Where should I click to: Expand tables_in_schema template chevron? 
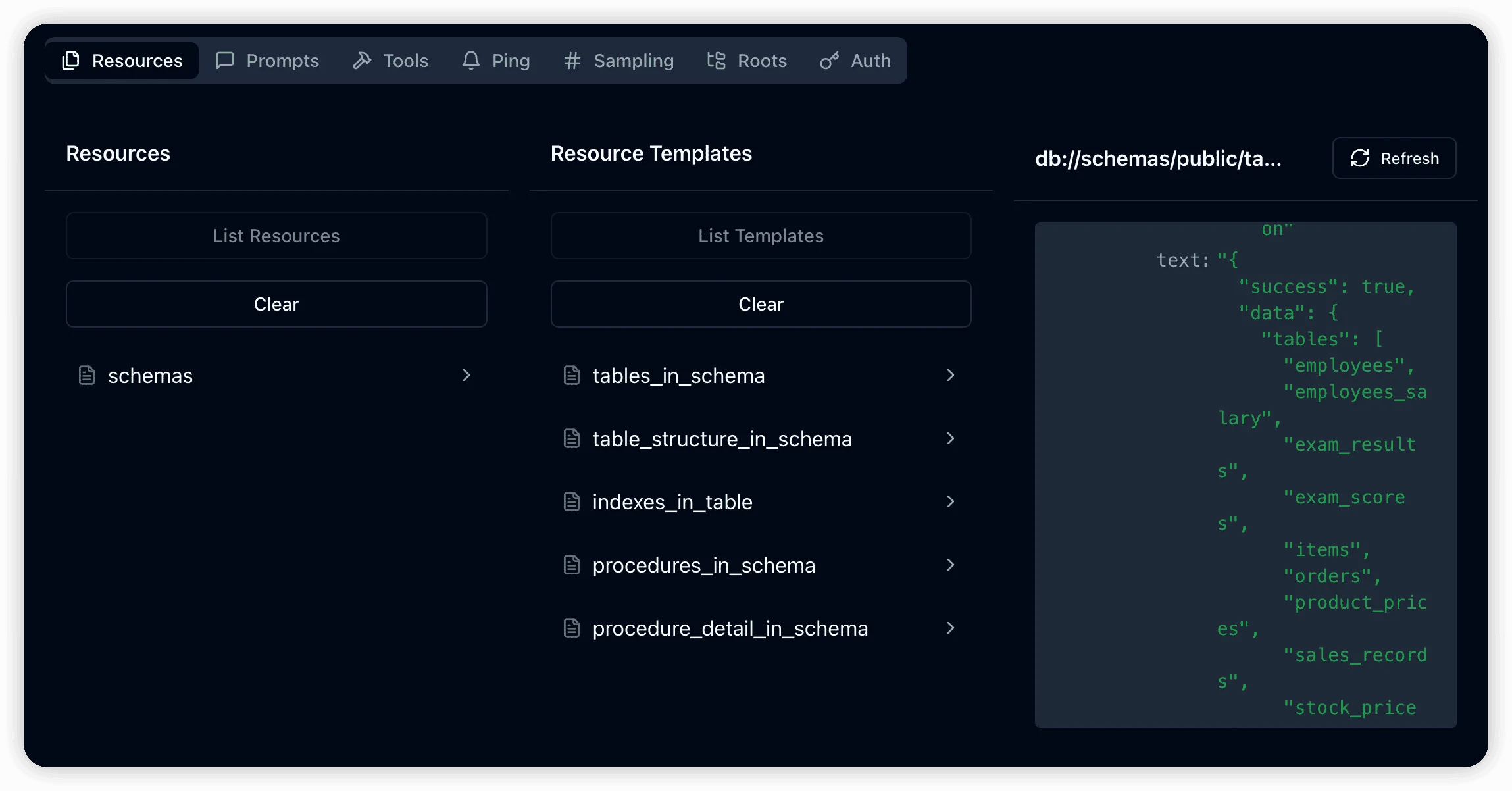pos(951,376)
